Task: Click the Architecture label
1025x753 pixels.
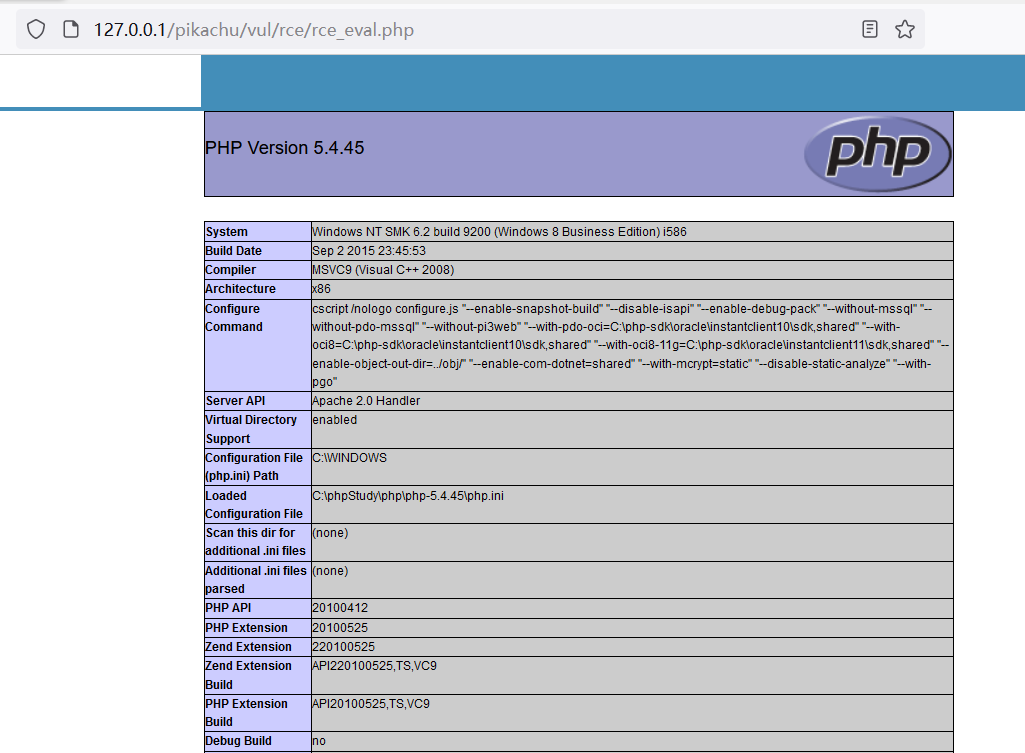Action: (x=240, y=288)
